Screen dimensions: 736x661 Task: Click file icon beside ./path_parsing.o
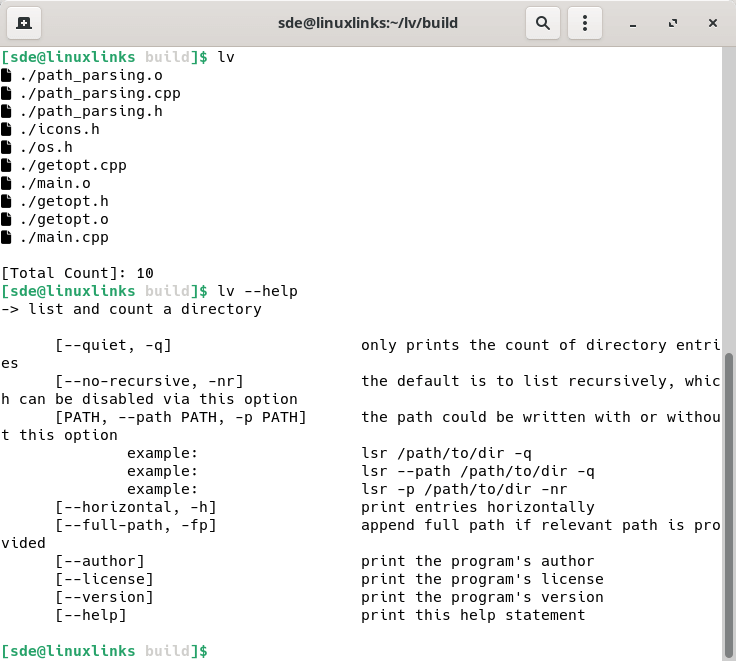tap(7, 75)
